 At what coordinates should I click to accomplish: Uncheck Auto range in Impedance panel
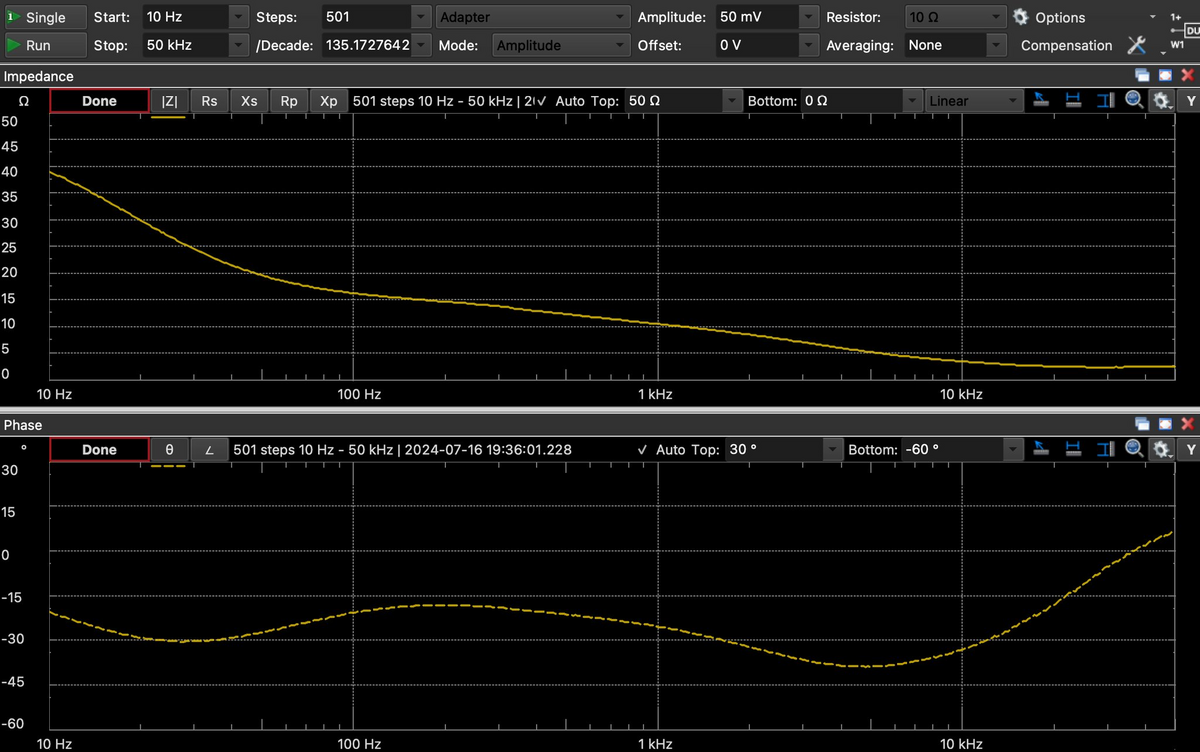(x=560, y=101)
